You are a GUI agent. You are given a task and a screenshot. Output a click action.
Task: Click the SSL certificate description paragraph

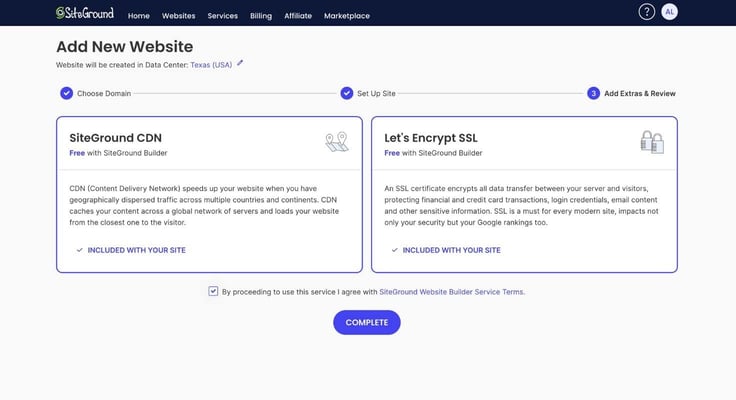[521, 205]
